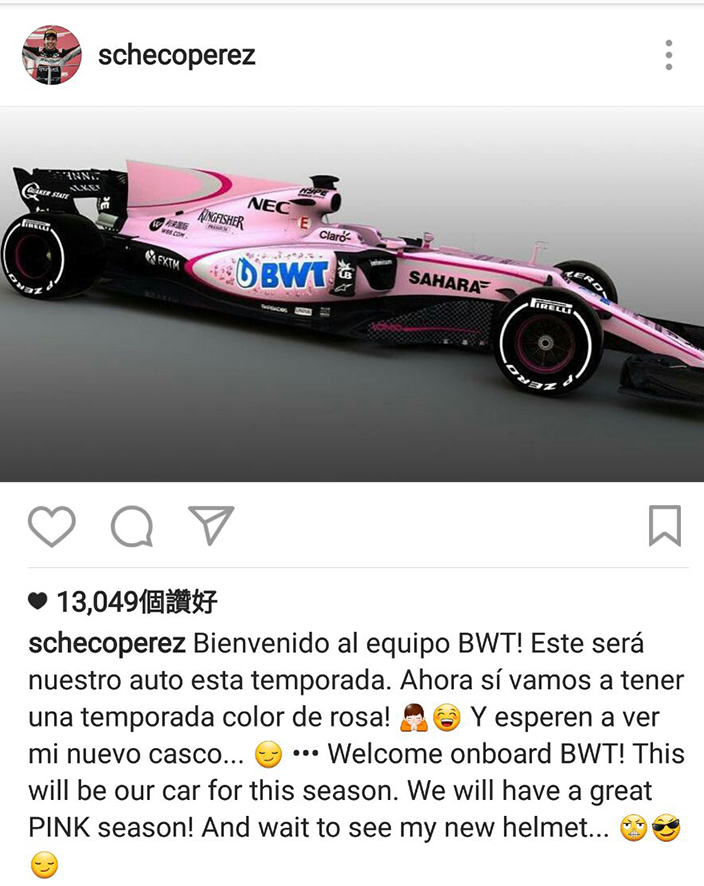Tap the BWT logo on the pink car
Image resolution: width=704 pixels, height=886 pixels.
281,275
